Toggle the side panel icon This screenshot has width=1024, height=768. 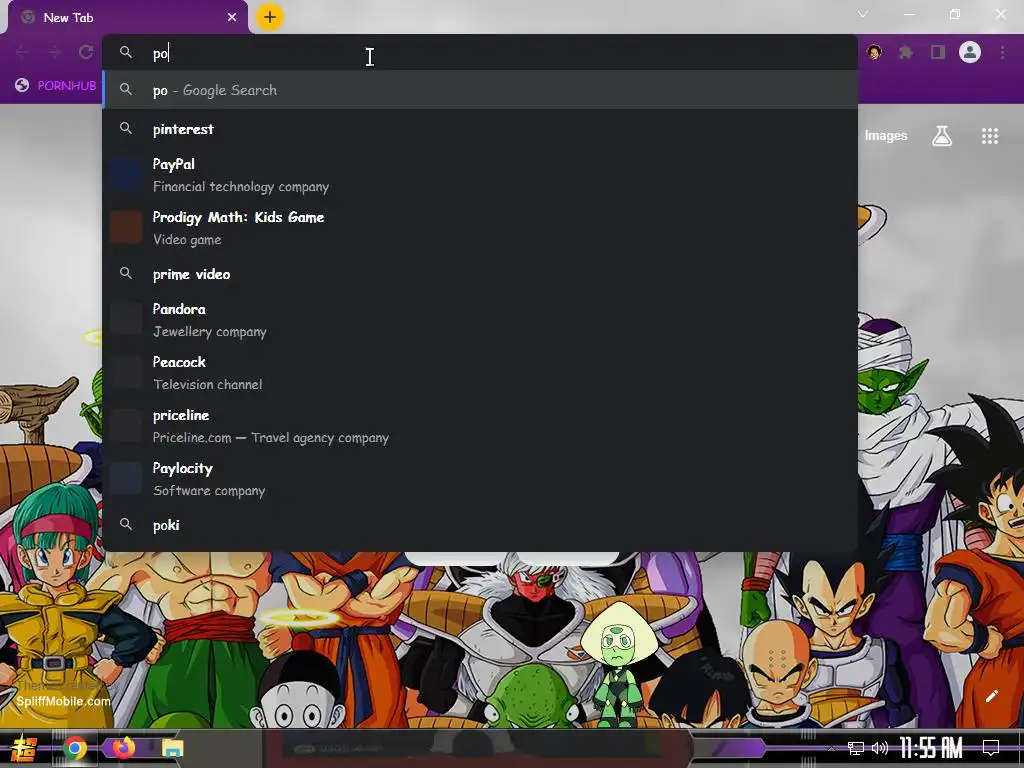[x=938, y=52]
